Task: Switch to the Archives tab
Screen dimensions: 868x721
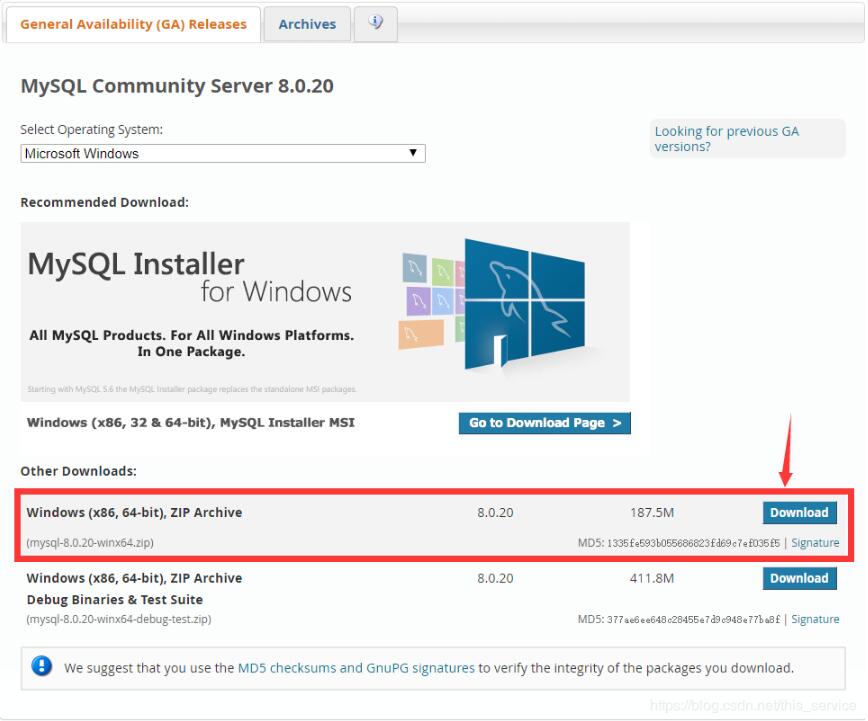Action: tap(307, 24)
